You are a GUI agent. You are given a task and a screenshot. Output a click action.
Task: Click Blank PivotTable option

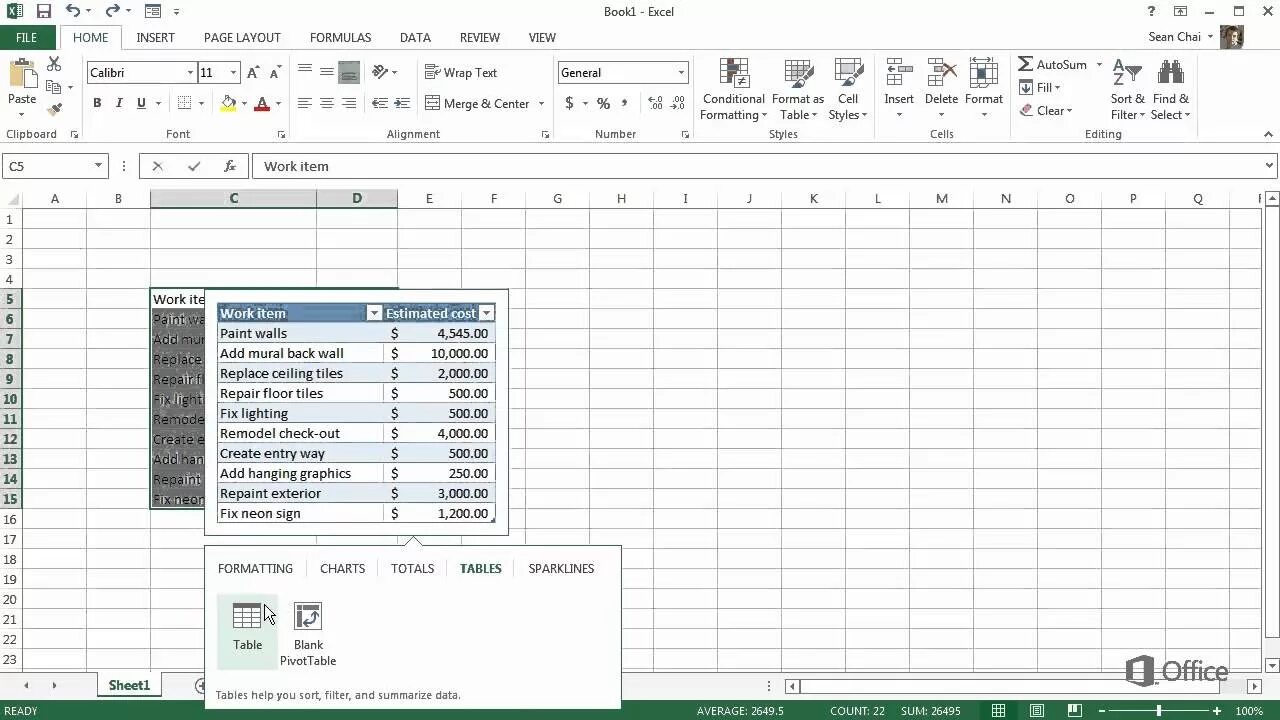[308, 634]
